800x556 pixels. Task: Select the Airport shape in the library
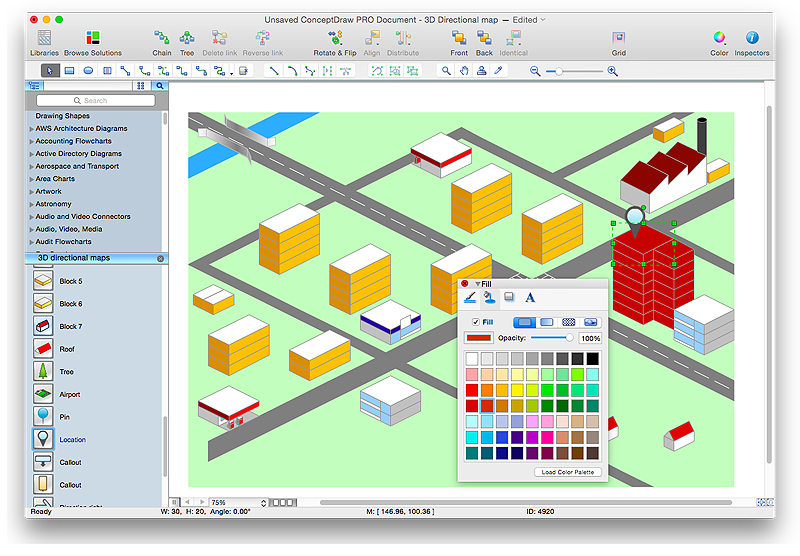coord(43,394)
